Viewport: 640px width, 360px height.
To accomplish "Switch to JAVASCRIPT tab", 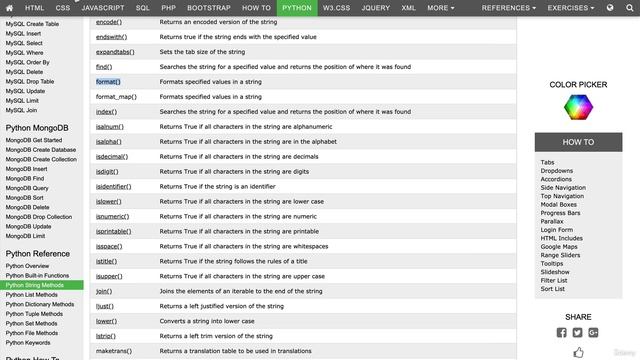I will pos(103,8).
